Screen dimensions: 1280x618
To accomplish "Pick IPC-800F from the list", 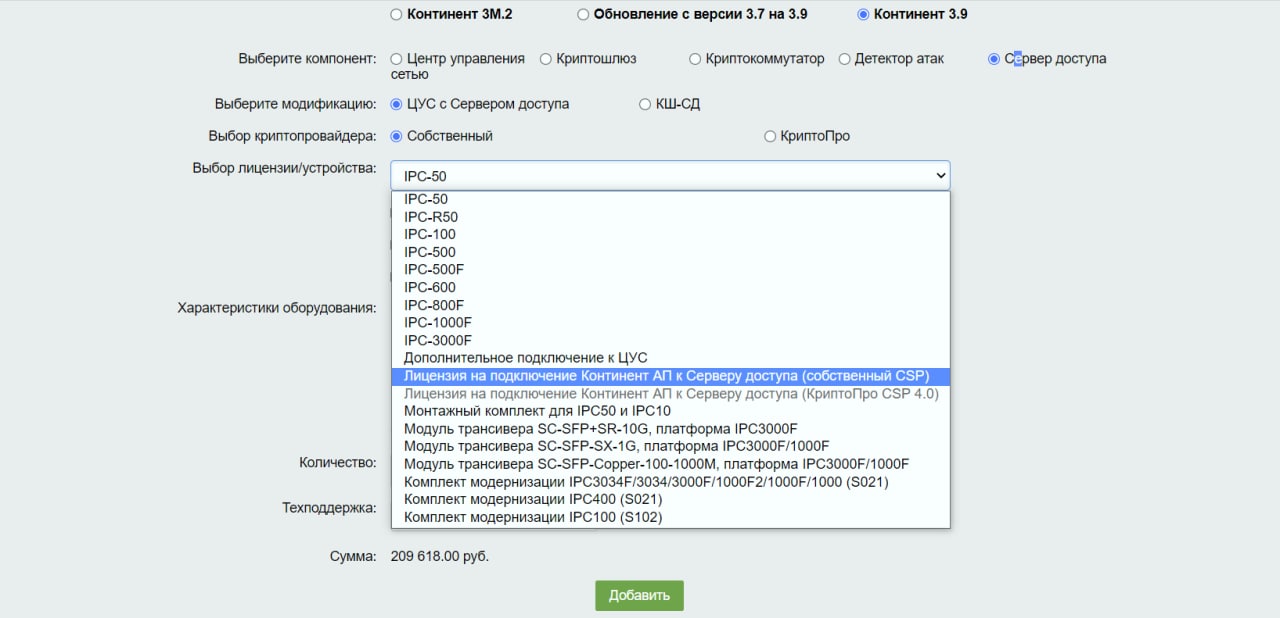I will (670, 305).
